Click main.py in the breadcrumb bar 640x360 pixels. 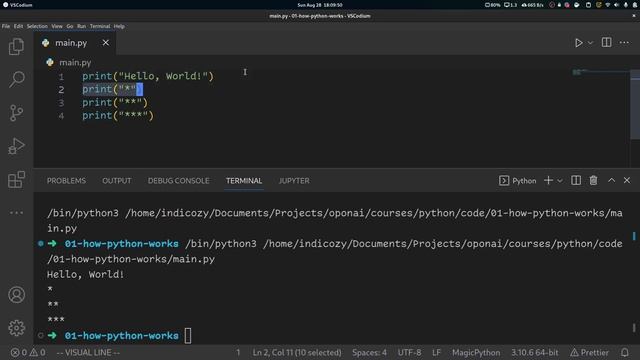[x=75, y=62]
